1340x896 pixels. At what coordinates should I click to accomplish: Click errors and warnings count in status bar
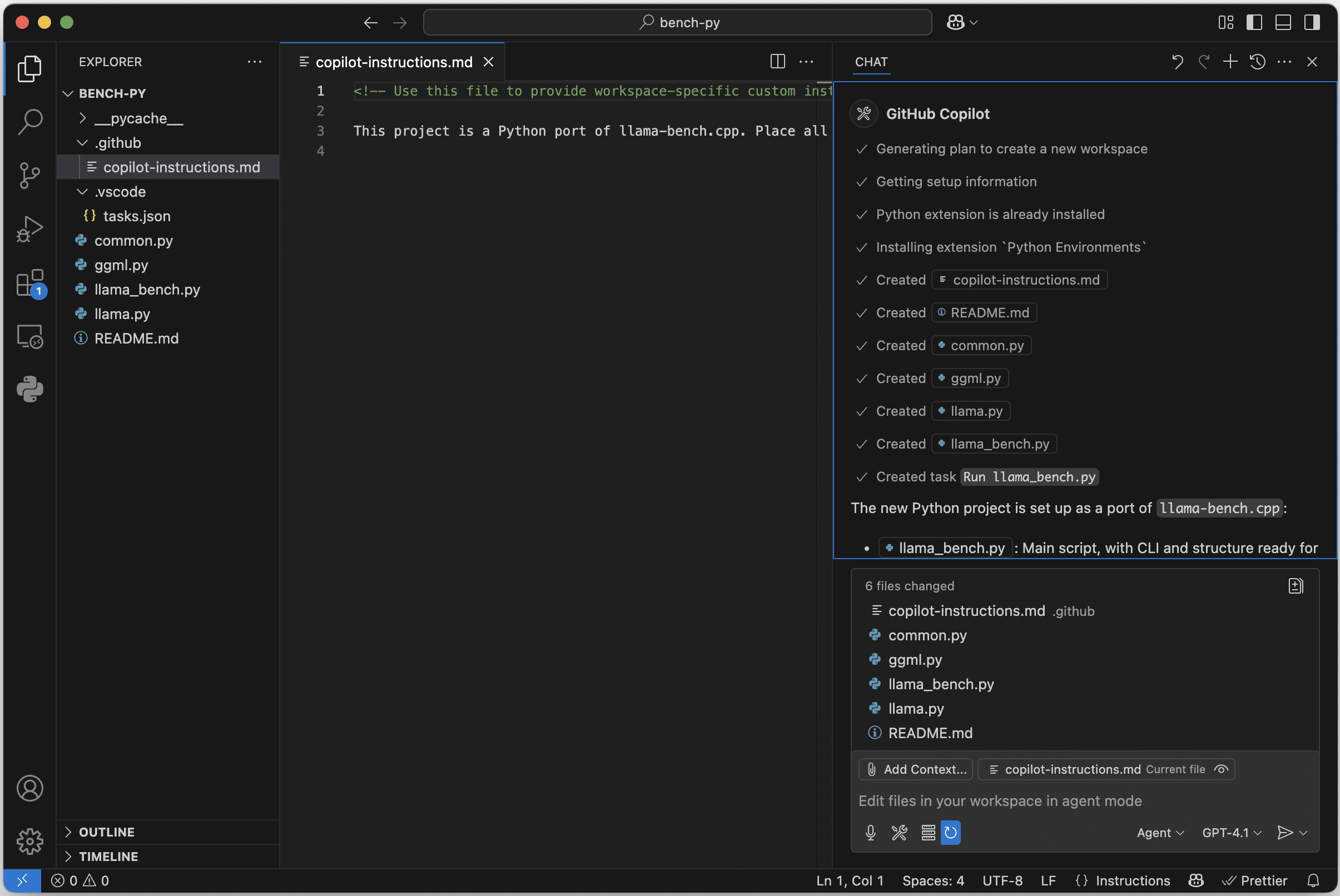click(x=80, y=880)
